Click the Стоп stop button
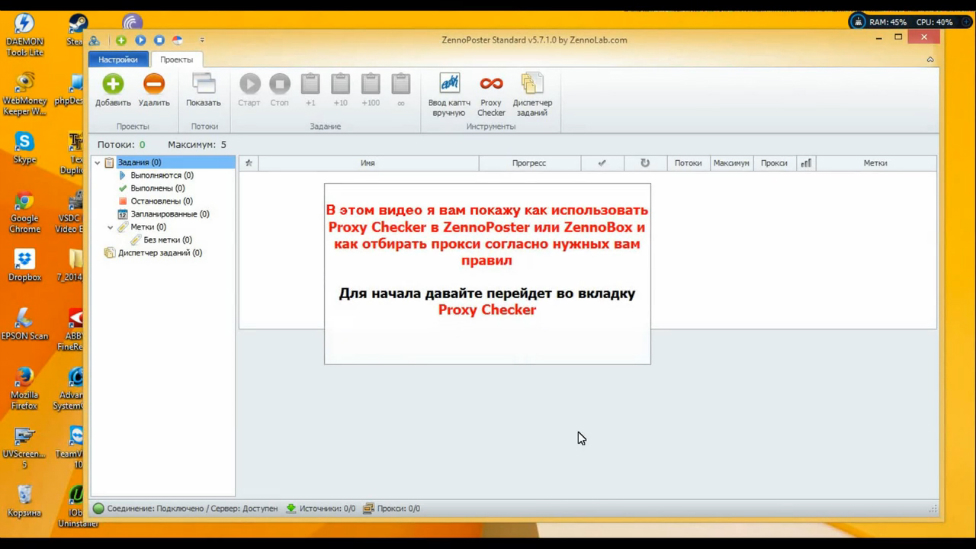Viewport: 976px width, 549px height. (x=279, y=84)
